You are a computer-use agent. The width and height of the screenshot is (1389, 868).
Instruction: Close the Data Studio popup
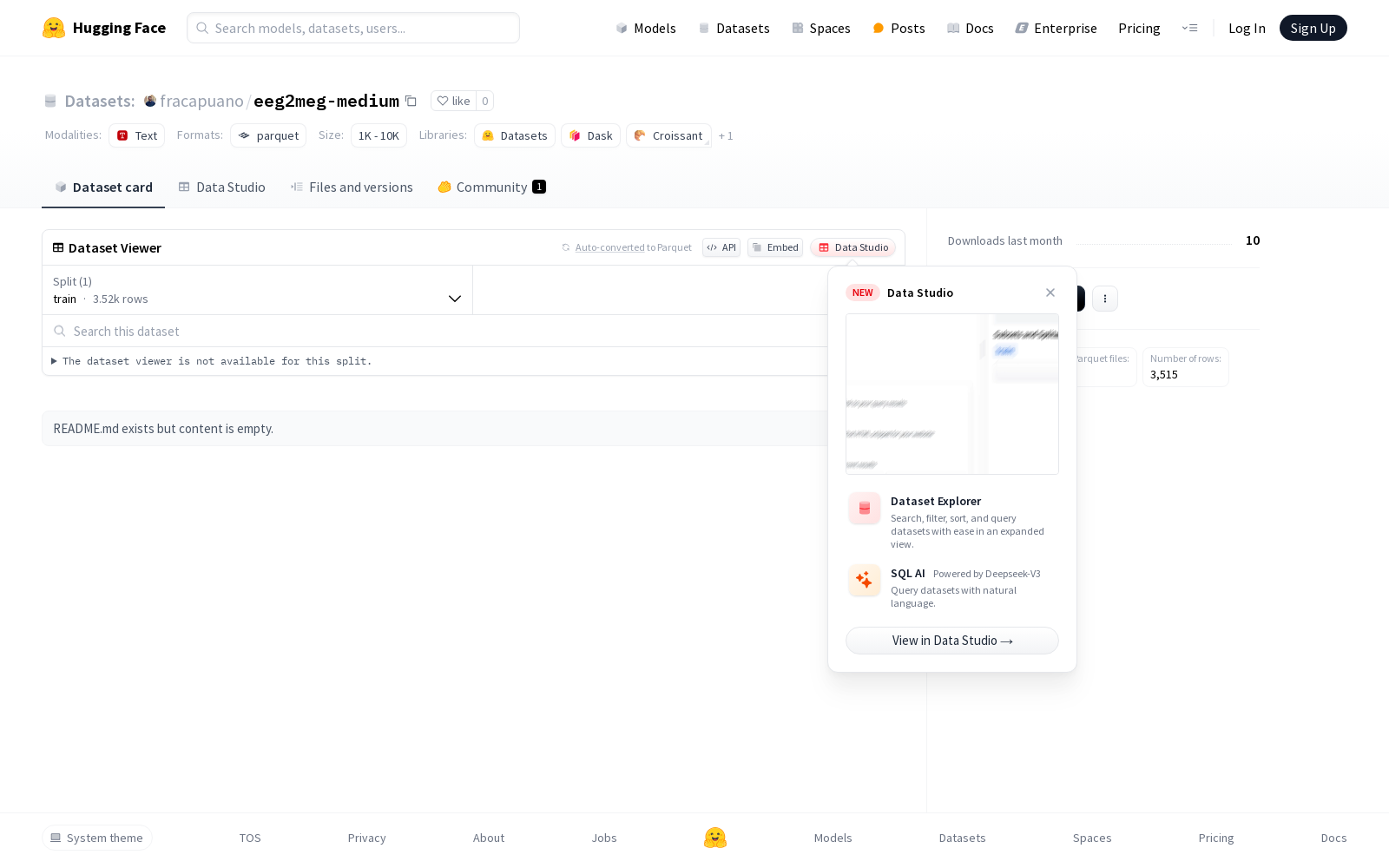tap(1050, 293)
